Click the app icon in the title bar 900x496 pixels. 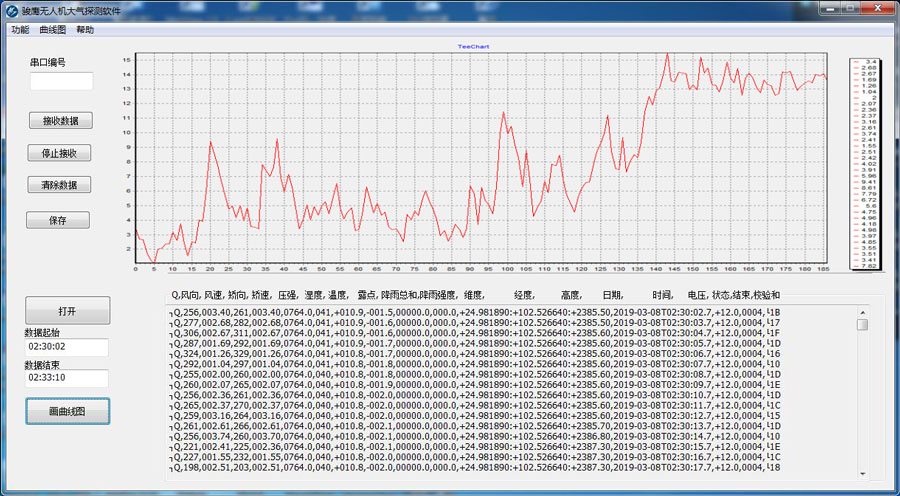click(x=11, y=10)
